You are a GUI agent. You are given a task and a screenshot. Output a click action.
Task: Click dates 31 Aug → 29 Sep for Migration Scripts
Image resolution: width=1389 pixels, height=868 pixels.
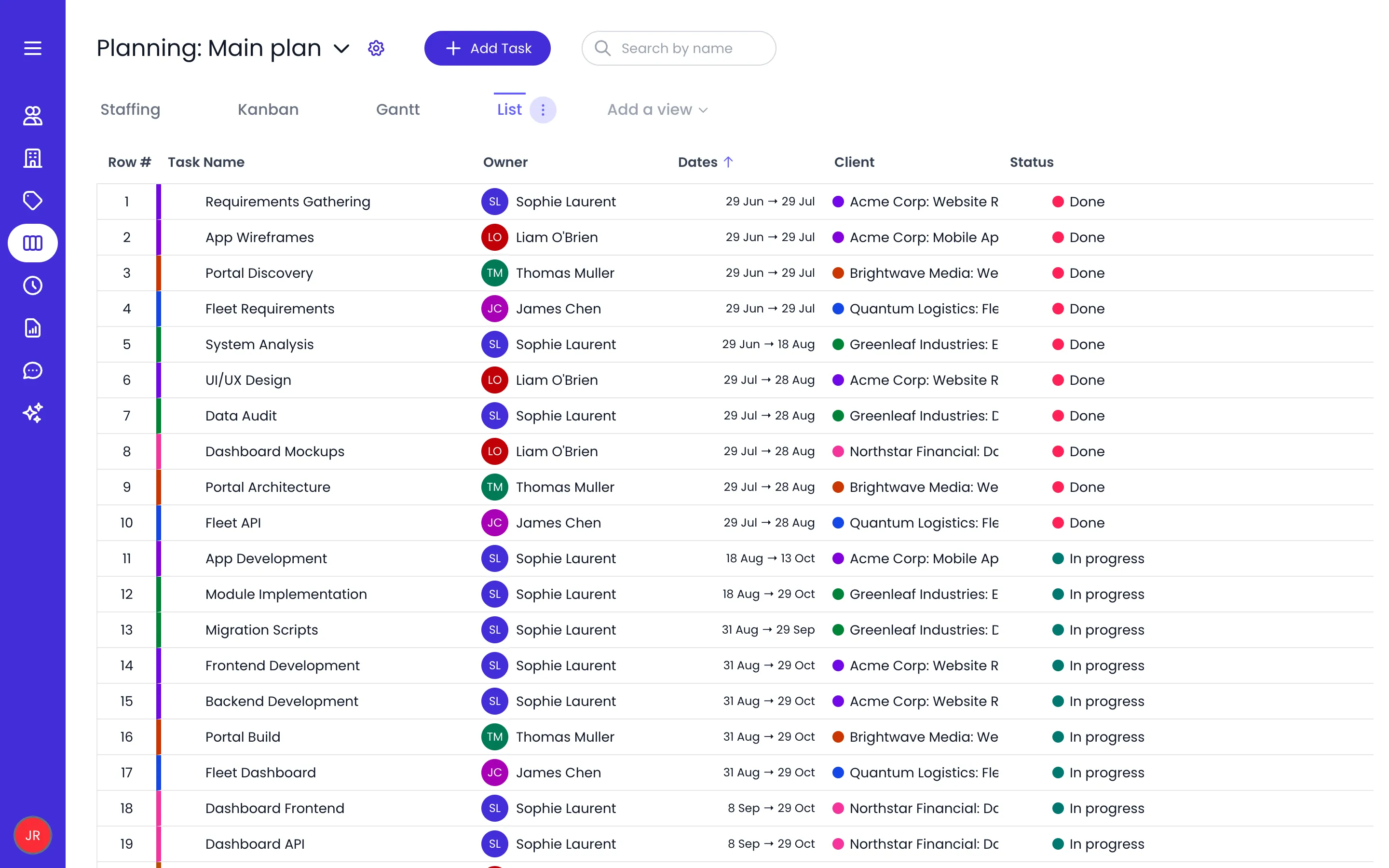click(768, 630)
